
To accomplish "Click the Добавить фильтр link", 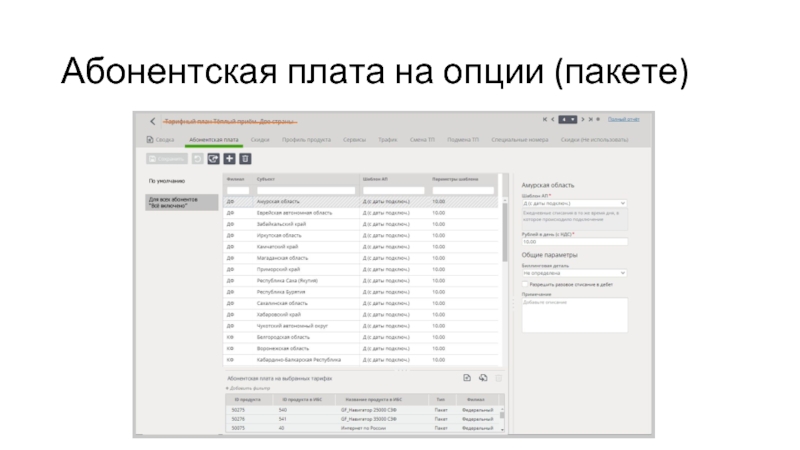I will [x=248, y=388].
